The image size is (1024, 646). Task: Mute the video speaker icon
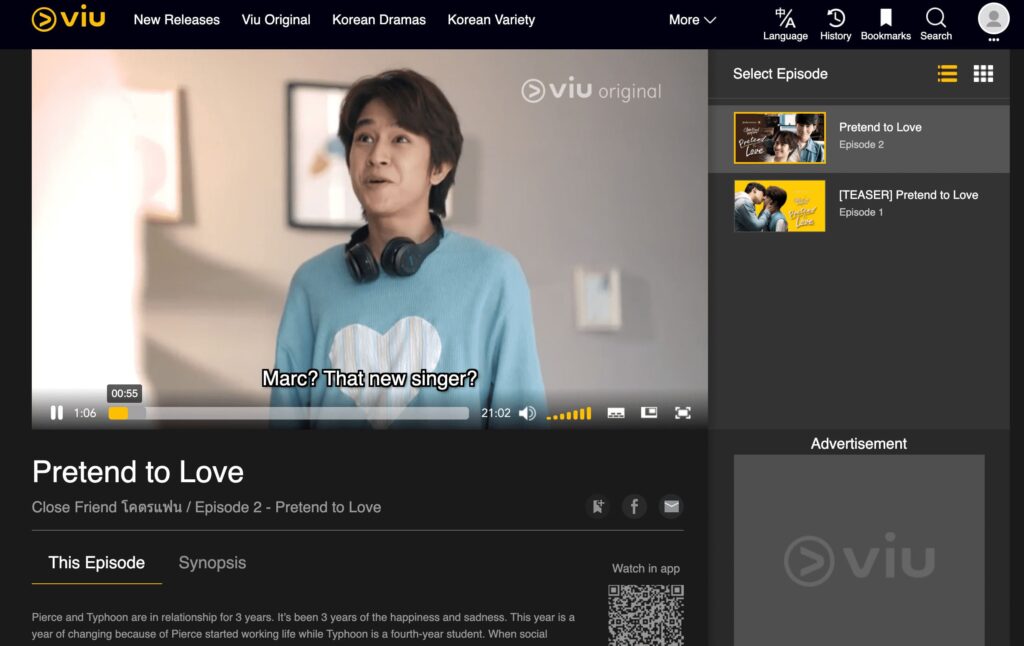[527, 413]
